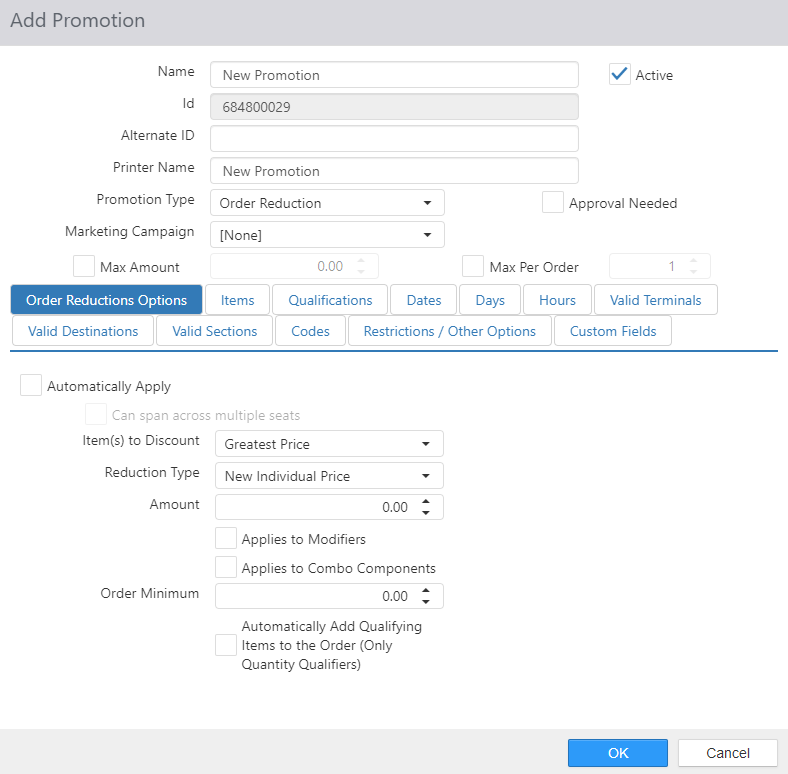Open the Marketing Campaign dropdown
788x774 pixels.
click(327, 235)
